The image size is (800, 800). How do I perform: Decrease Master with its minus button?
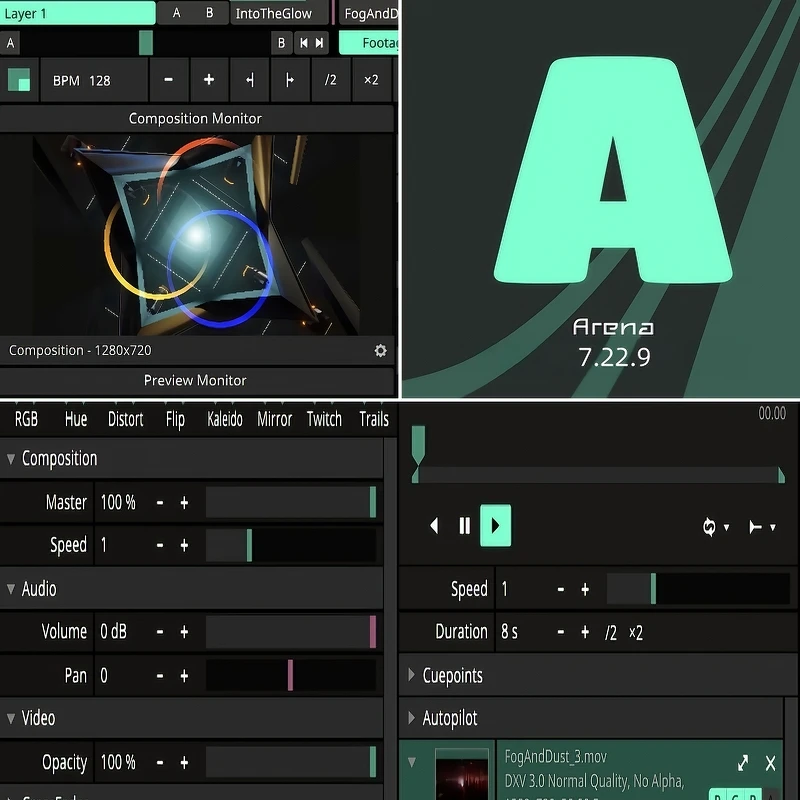[160, 503]
